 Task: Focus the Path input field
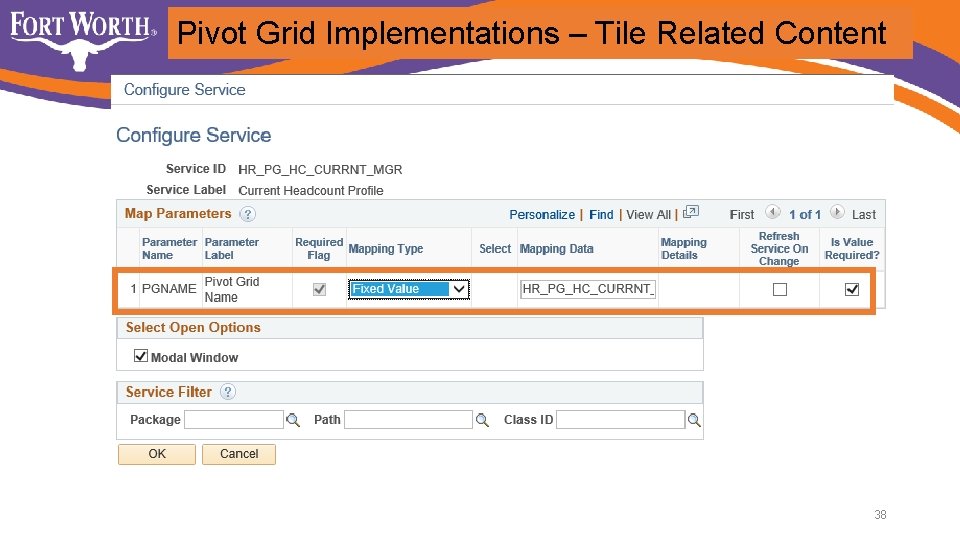pos(408,420)
